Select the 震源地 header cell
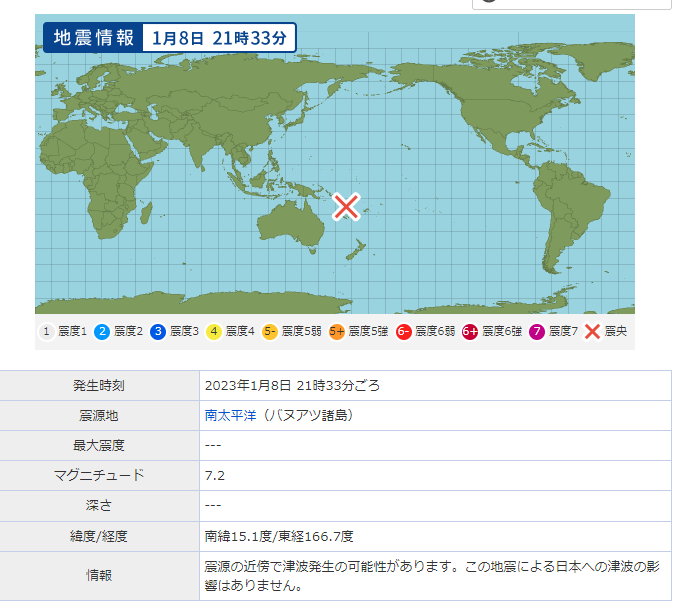The image size is (683, 611). point(99,415)
